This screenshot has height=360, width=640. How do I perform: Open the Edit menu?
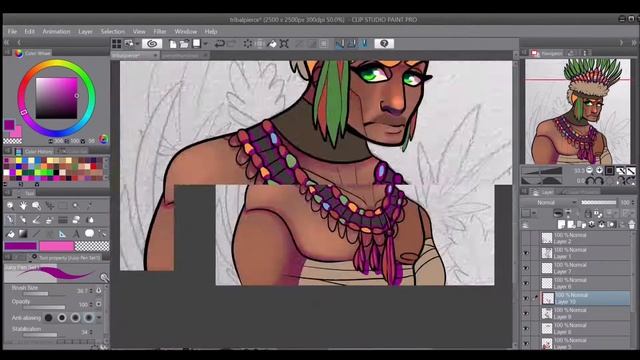tap(29, 31)
